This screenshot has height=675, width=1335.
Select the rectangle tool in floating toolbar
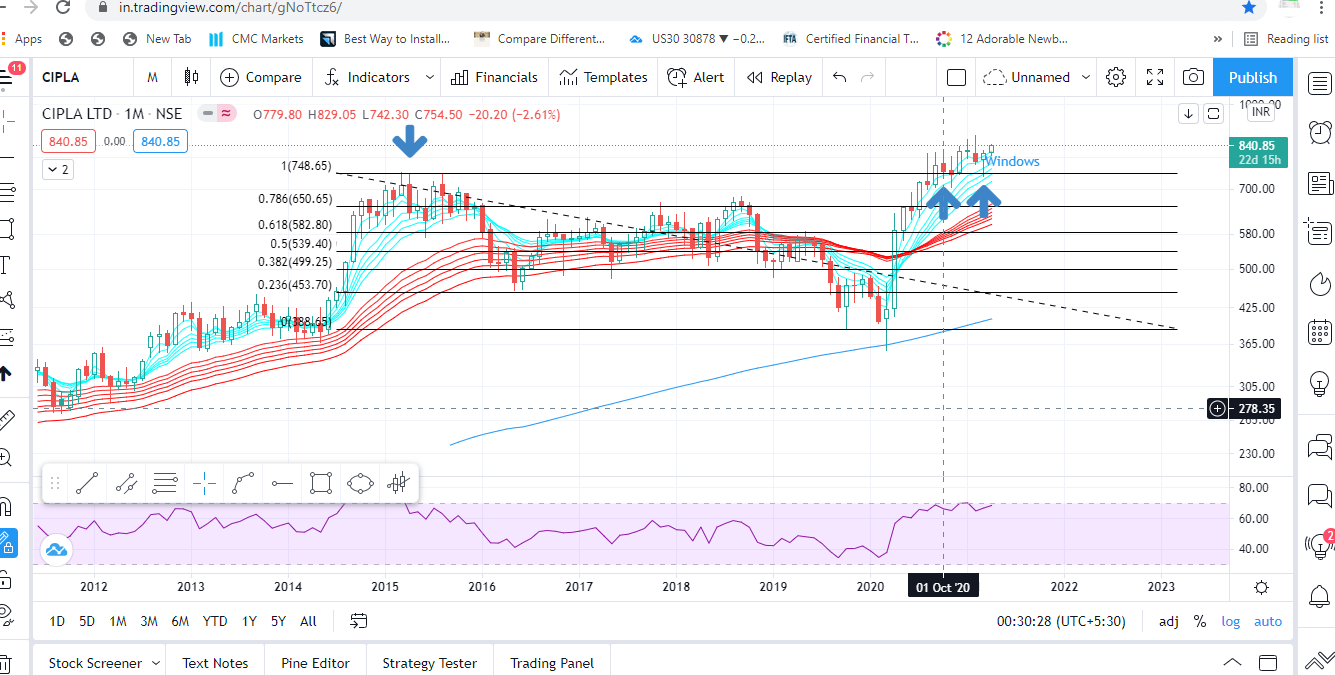321,484
